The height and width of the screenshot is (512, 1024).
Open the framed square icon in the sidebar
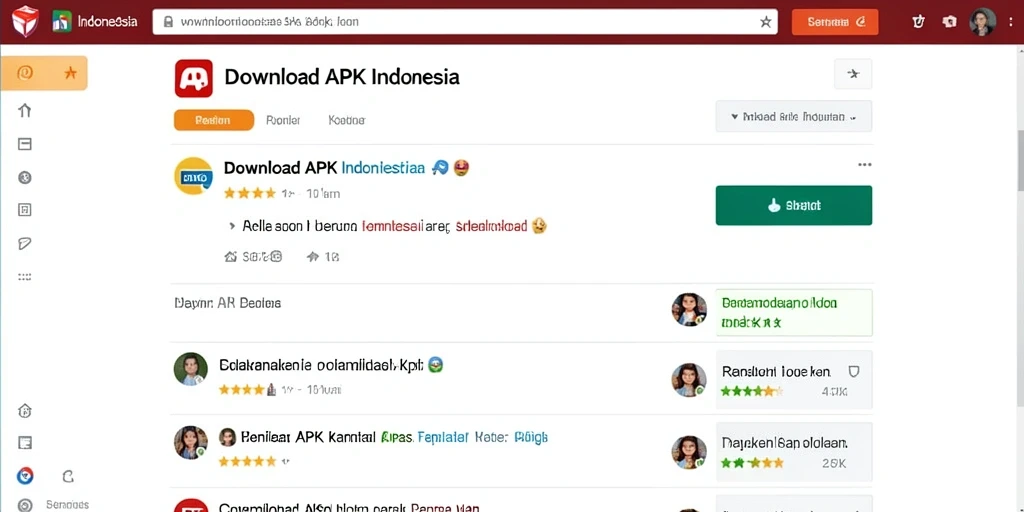click(x=25, y=210)
